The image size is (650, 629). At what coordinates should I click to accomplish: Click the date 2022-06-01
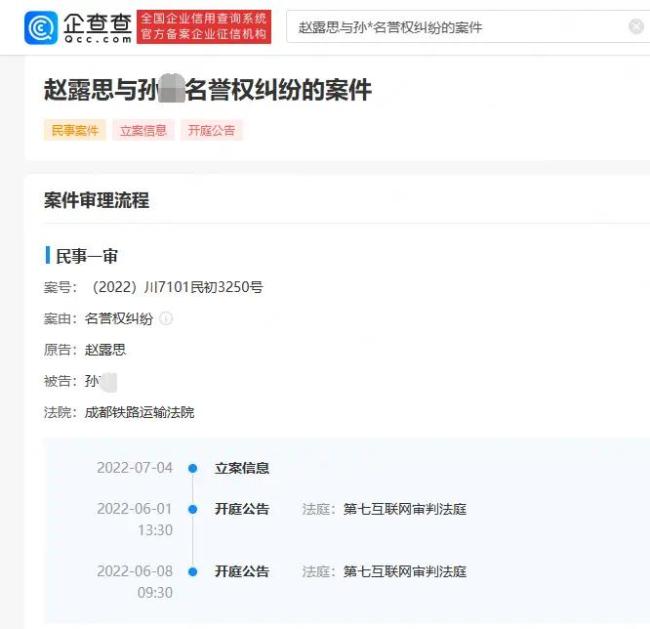pos(135,509)
